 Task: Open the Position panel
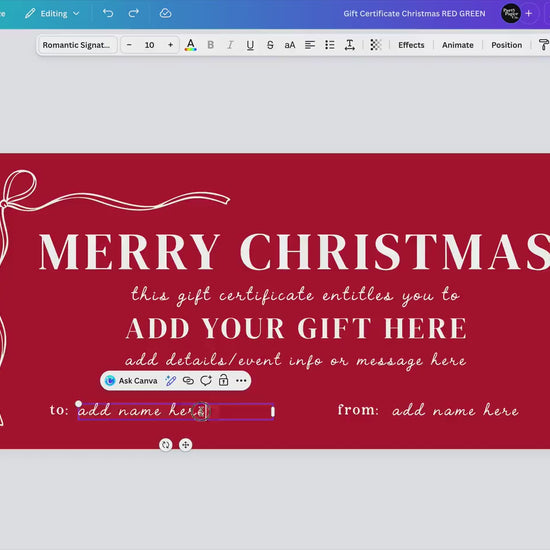point(507,45)
